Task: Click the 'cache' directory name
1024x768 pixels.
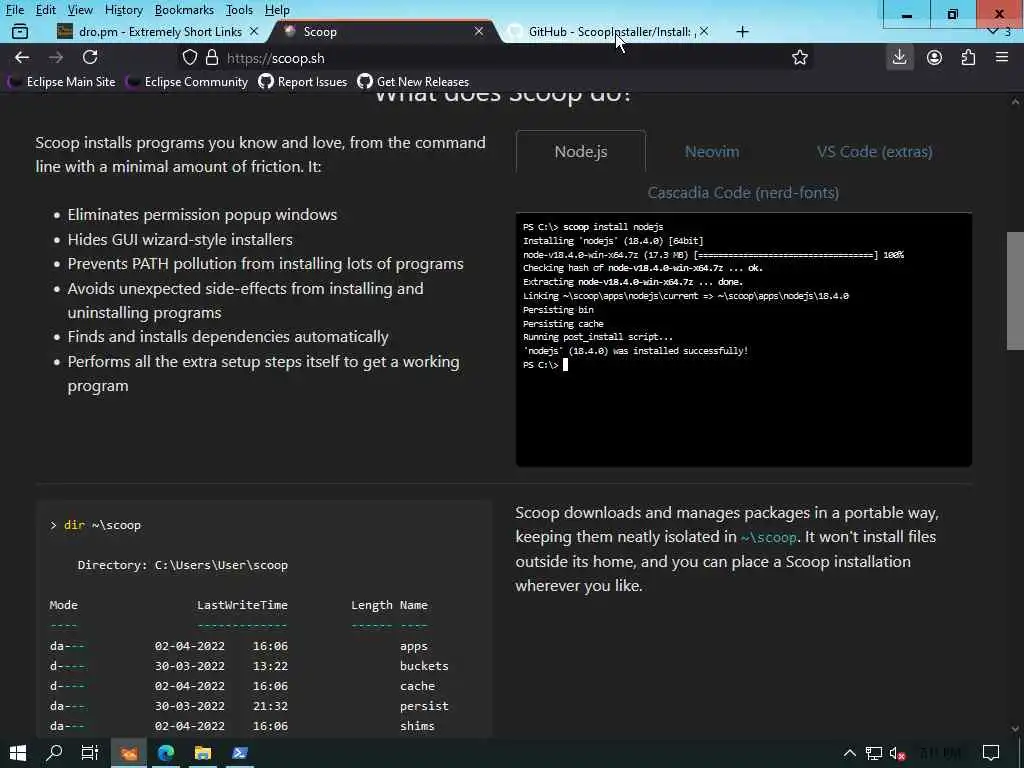Action: (417, 686)
